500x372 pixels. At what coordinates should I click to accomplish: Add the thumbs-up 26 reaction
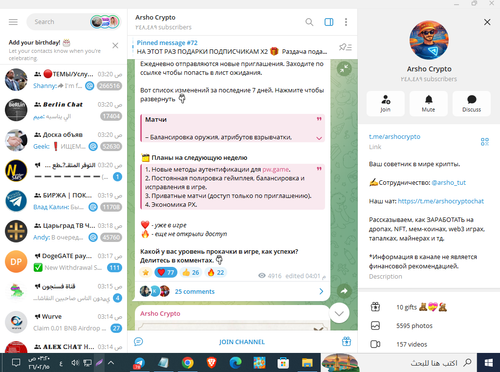(x=191, y=272)
